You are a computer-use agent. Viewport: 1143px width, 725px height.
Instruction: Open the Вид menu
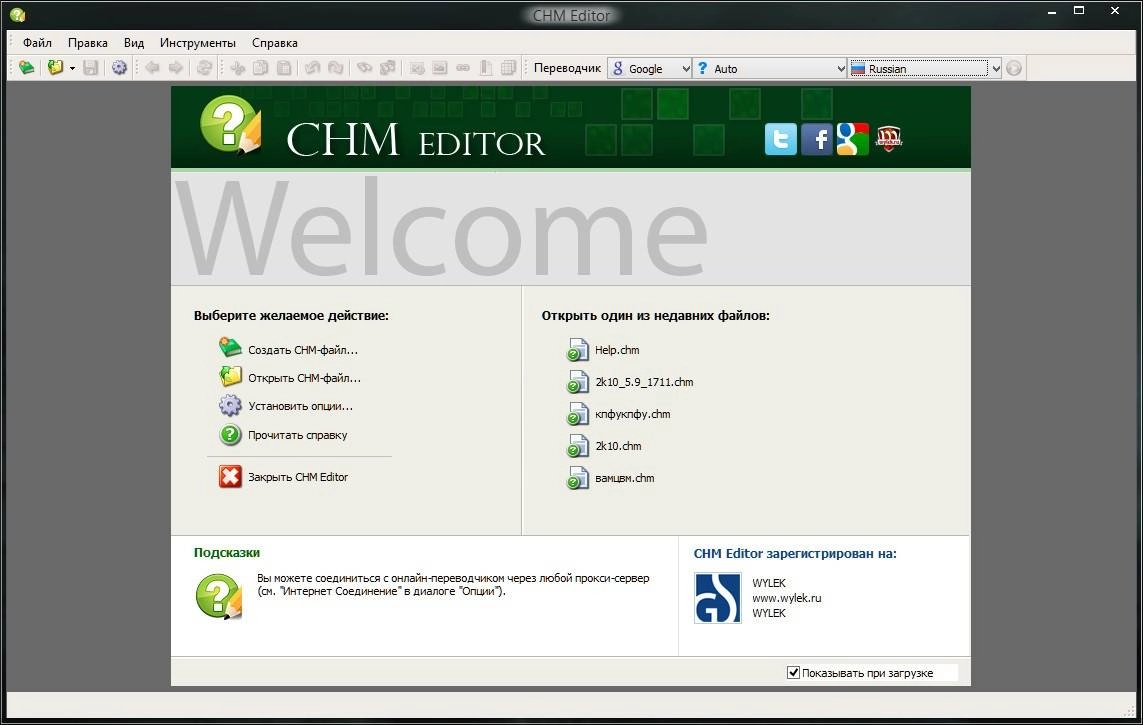pyautogui.click(x=134, y=42)
